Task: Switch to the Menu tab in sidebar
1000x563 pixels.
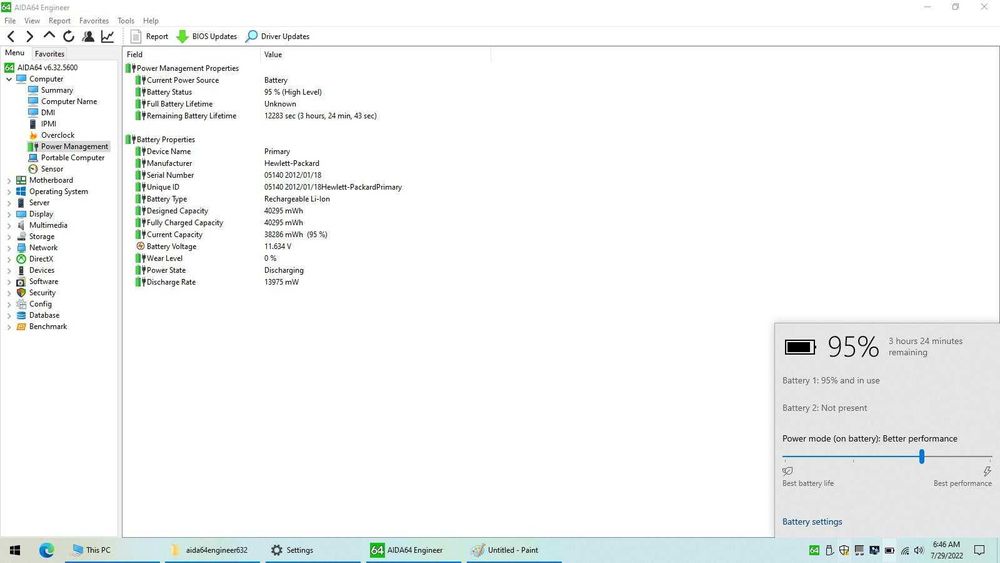Action: click(x=15, y=53)
